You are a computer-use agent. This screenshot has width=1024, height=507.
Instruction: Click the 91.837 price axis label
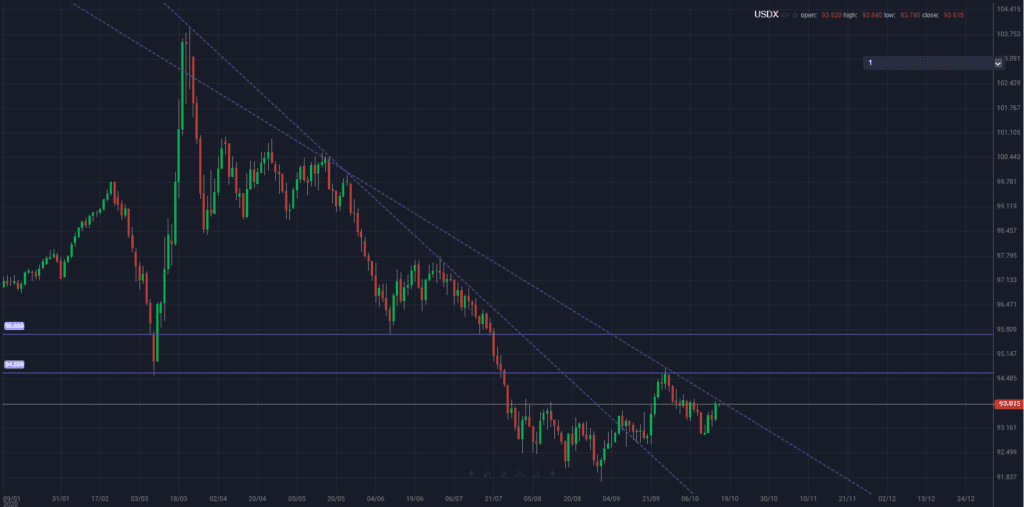pos(1009,476)
